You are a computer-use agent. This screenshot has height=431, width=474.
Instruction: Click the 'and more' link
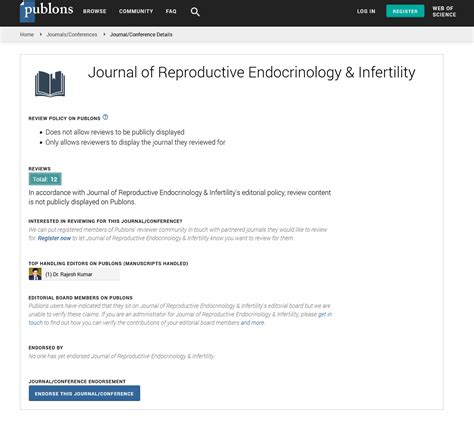[x=252, y=323]
